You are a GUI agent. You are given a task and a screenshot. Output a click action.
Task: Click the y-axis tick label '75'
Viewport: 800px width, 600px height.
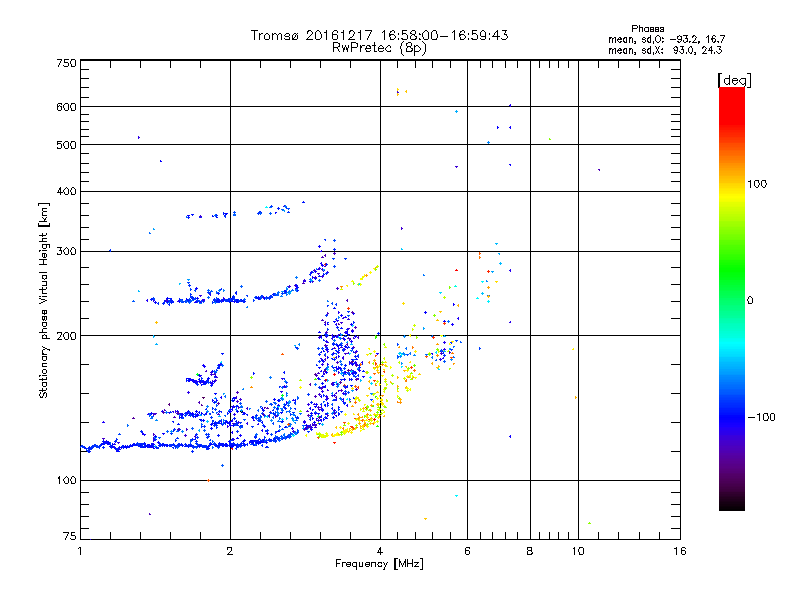click(x=70, y=536)
